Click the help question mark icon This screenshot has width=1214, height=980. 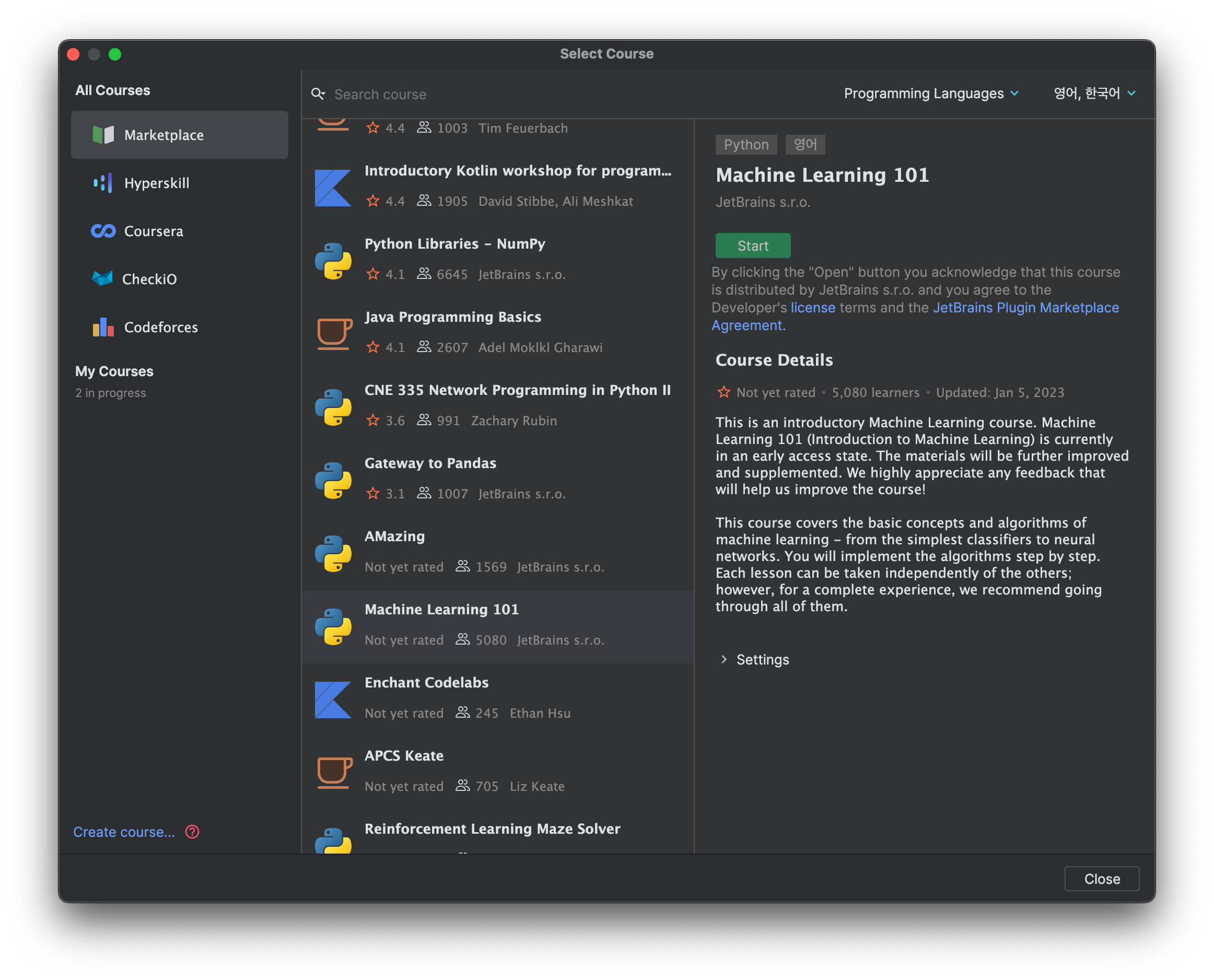tap(192, 832)
